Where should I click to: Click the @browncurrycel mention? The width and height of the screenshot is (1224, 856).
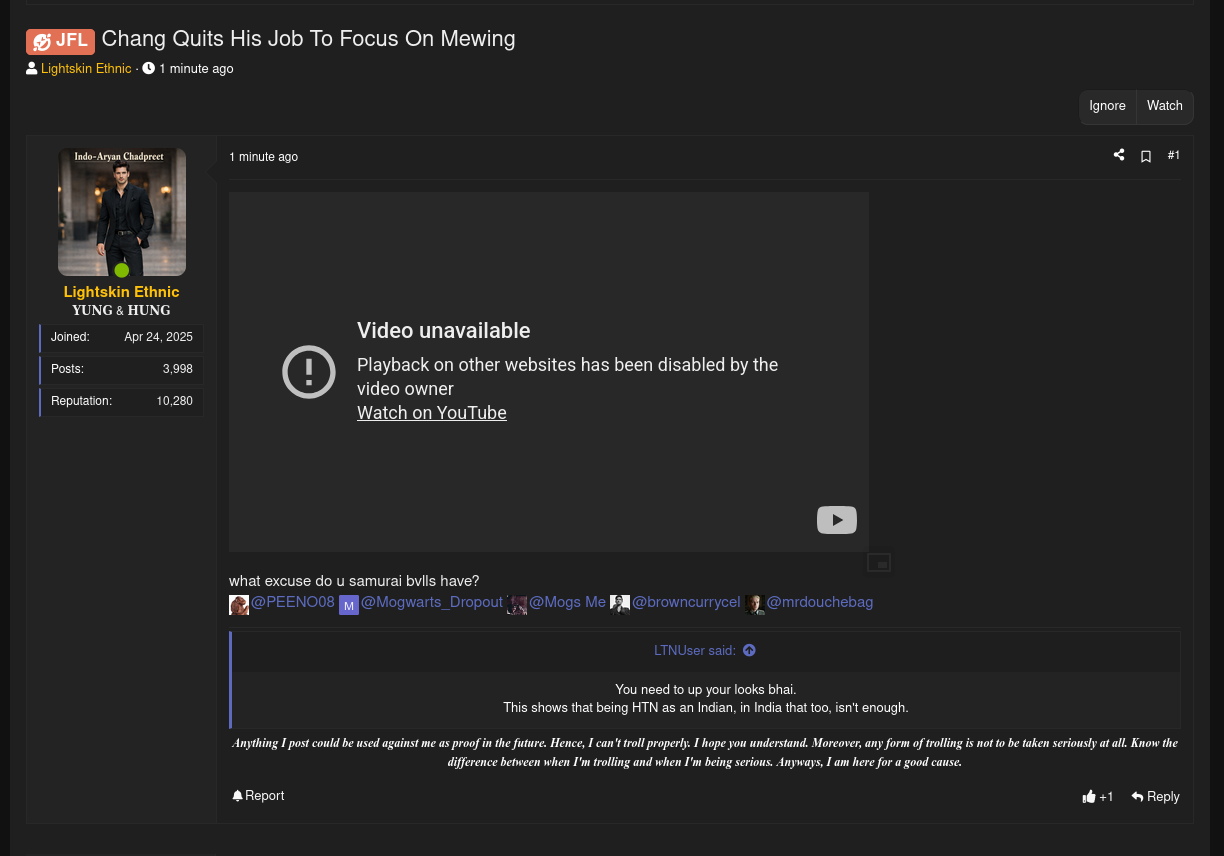click(686, 602)
